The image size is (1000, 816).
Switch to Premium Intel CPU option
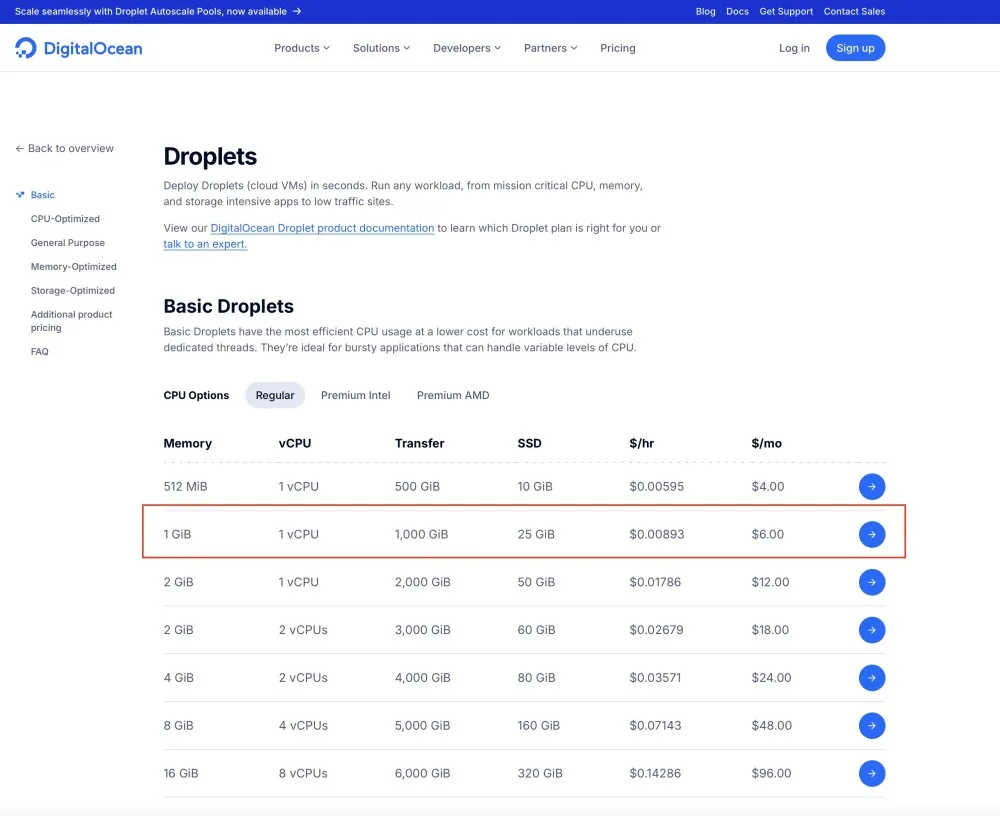point(355,395)
